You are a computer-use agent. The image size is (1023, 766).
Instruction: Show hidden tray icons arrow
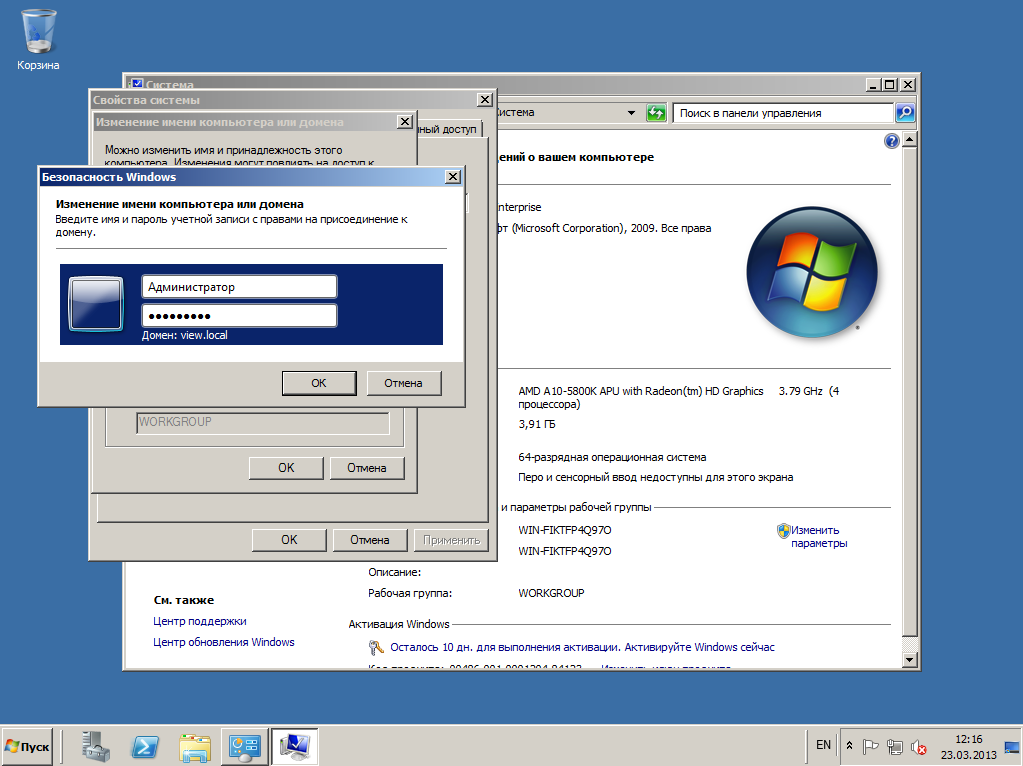point(849,745)
